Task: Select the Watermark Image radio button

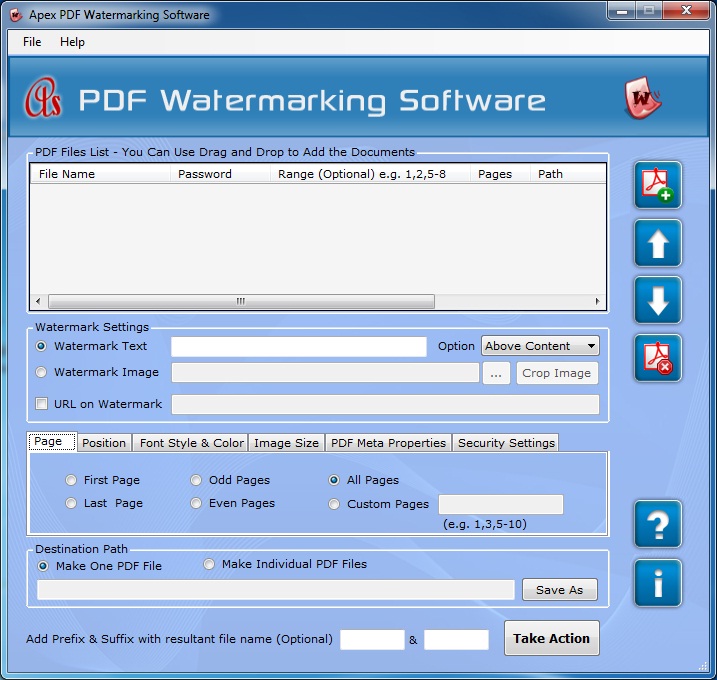Action: click(41, 372)
